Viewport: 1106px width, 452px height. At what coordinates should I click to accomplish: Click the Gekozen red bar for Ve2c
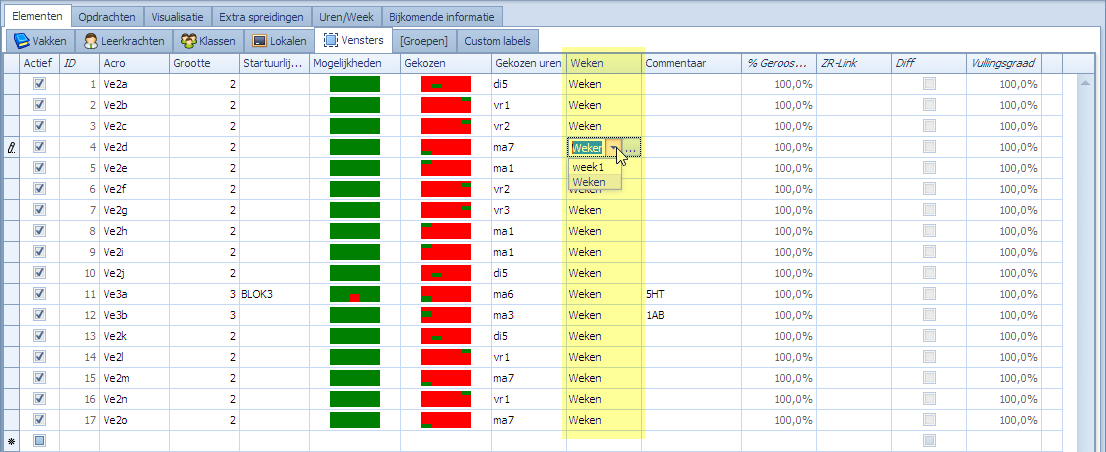click(446, 126)
